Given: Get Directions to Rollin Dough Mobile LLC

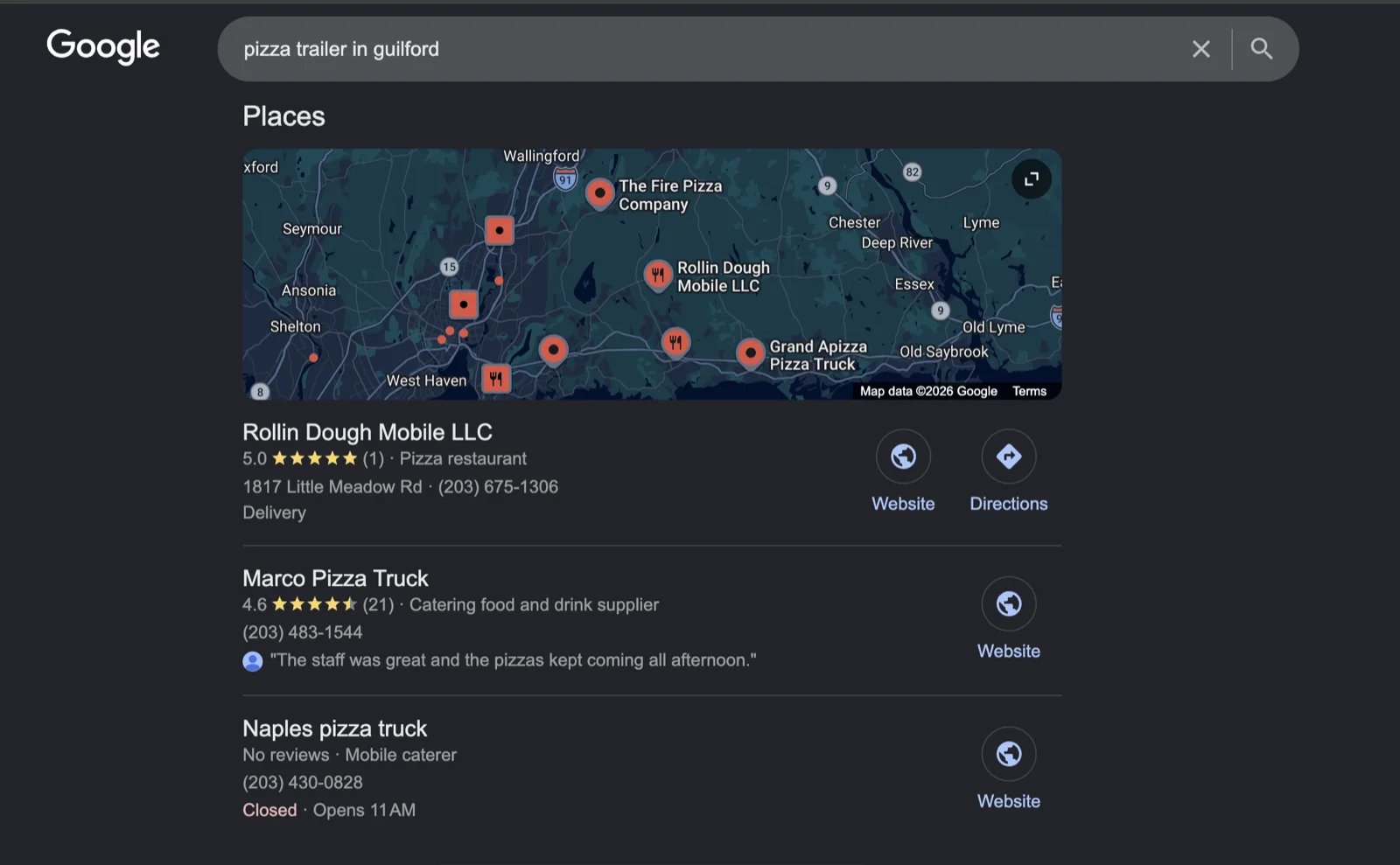Looking at the screenshot, I should (1009, 456).
